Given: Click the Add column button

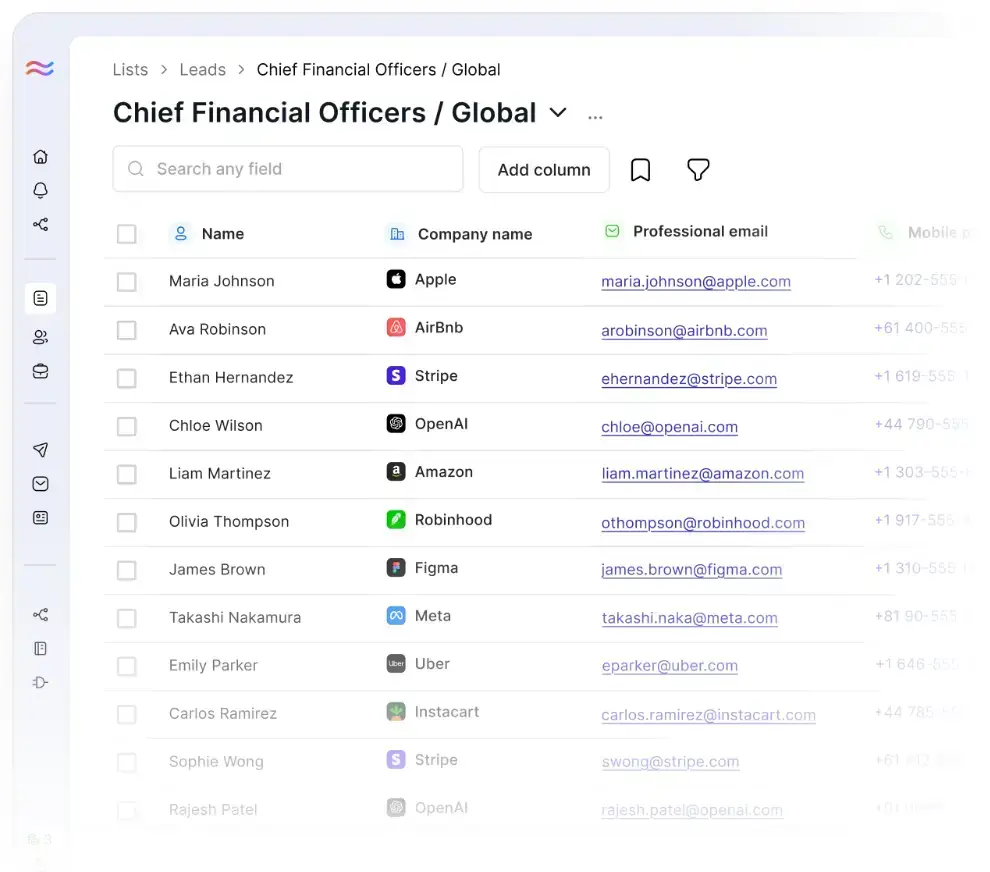Looking at the screenshot, I should click(x=544, y=170).
